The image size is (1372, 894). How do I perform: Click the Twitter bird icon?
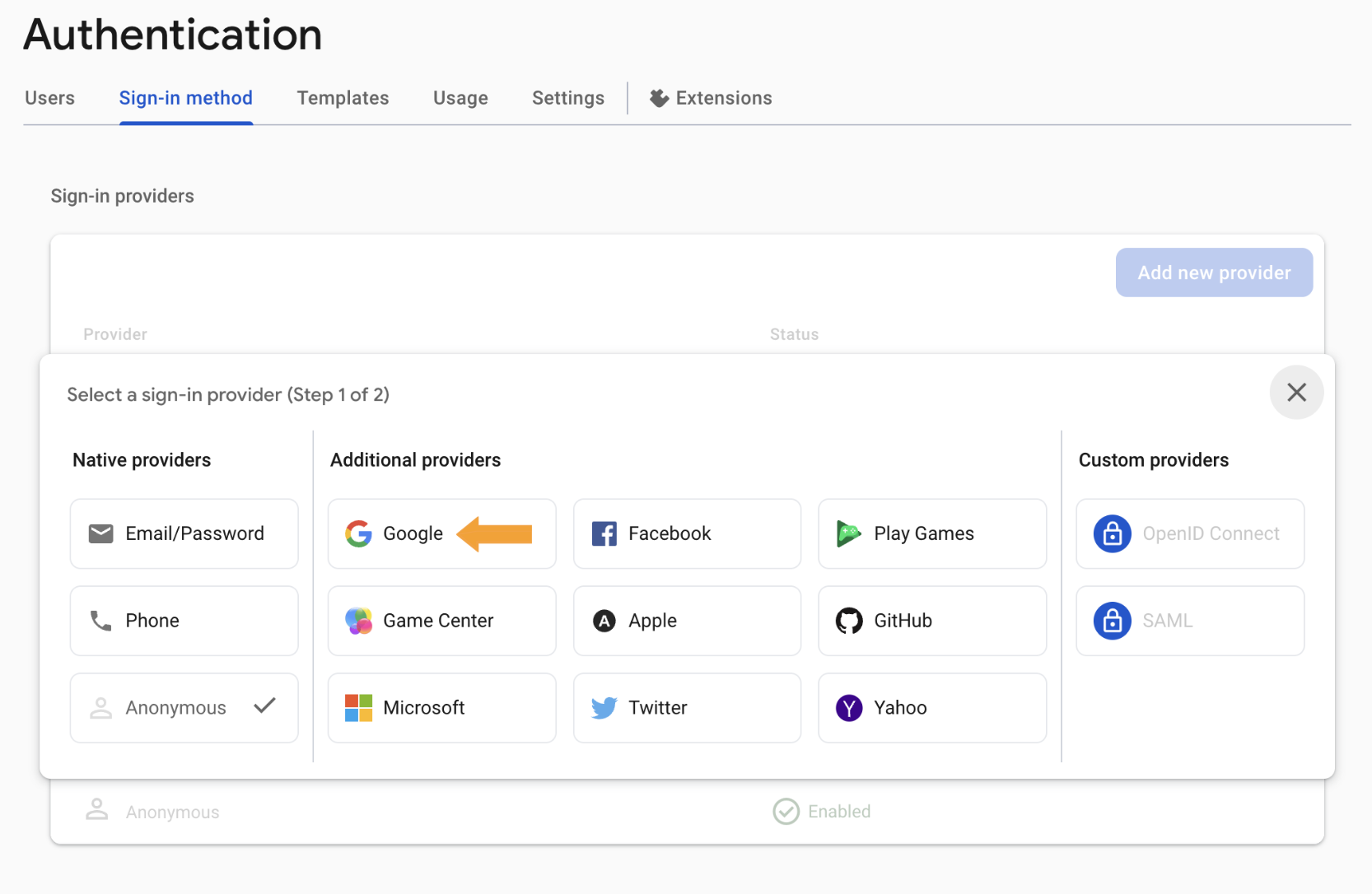[x=604, y=708]
